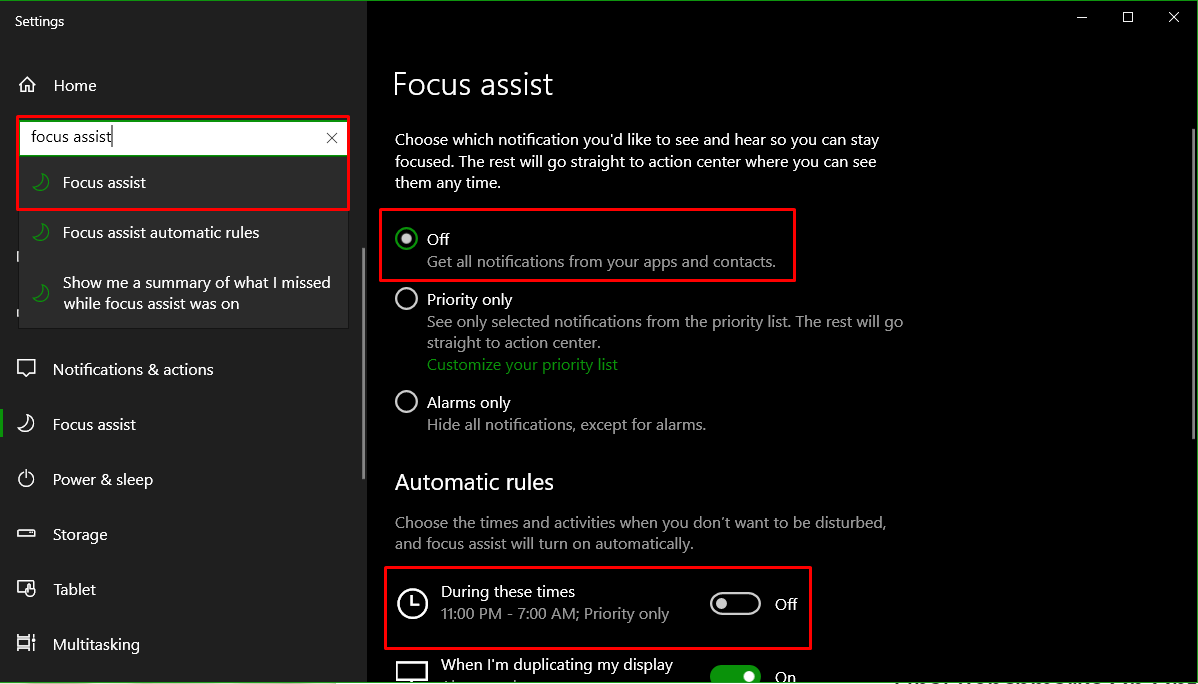Open the summary of what I missed suggestion
1198x684 pixels.
point(183,293)
